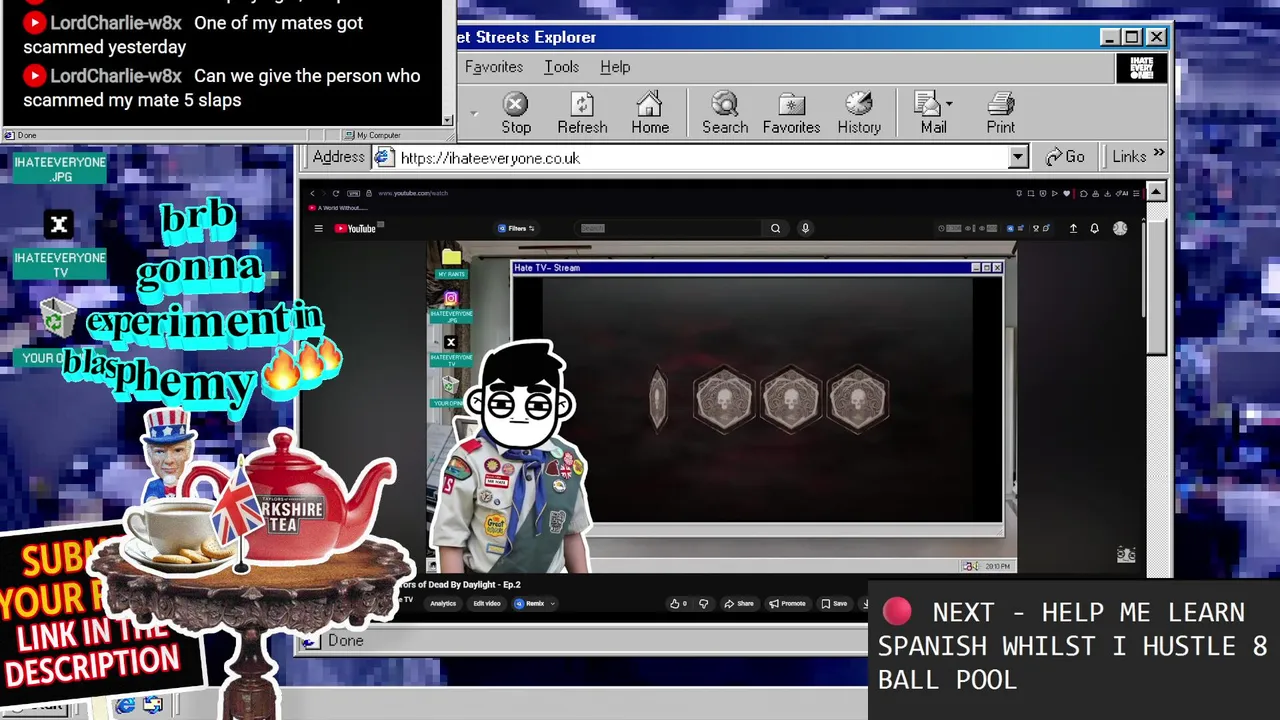
Task: Open YouTube notifications bell
Action: (1094, 228)
